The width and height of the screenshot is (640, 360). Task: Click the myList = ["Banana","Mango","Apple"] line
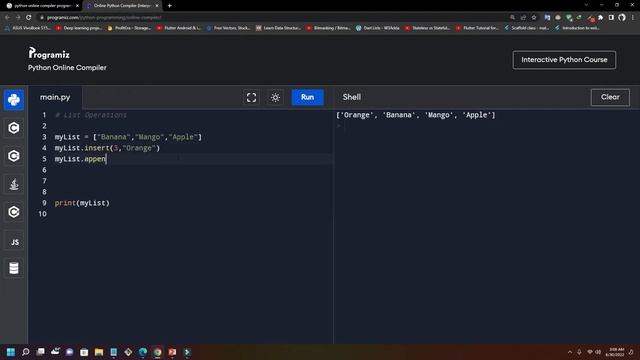point(128,137)
